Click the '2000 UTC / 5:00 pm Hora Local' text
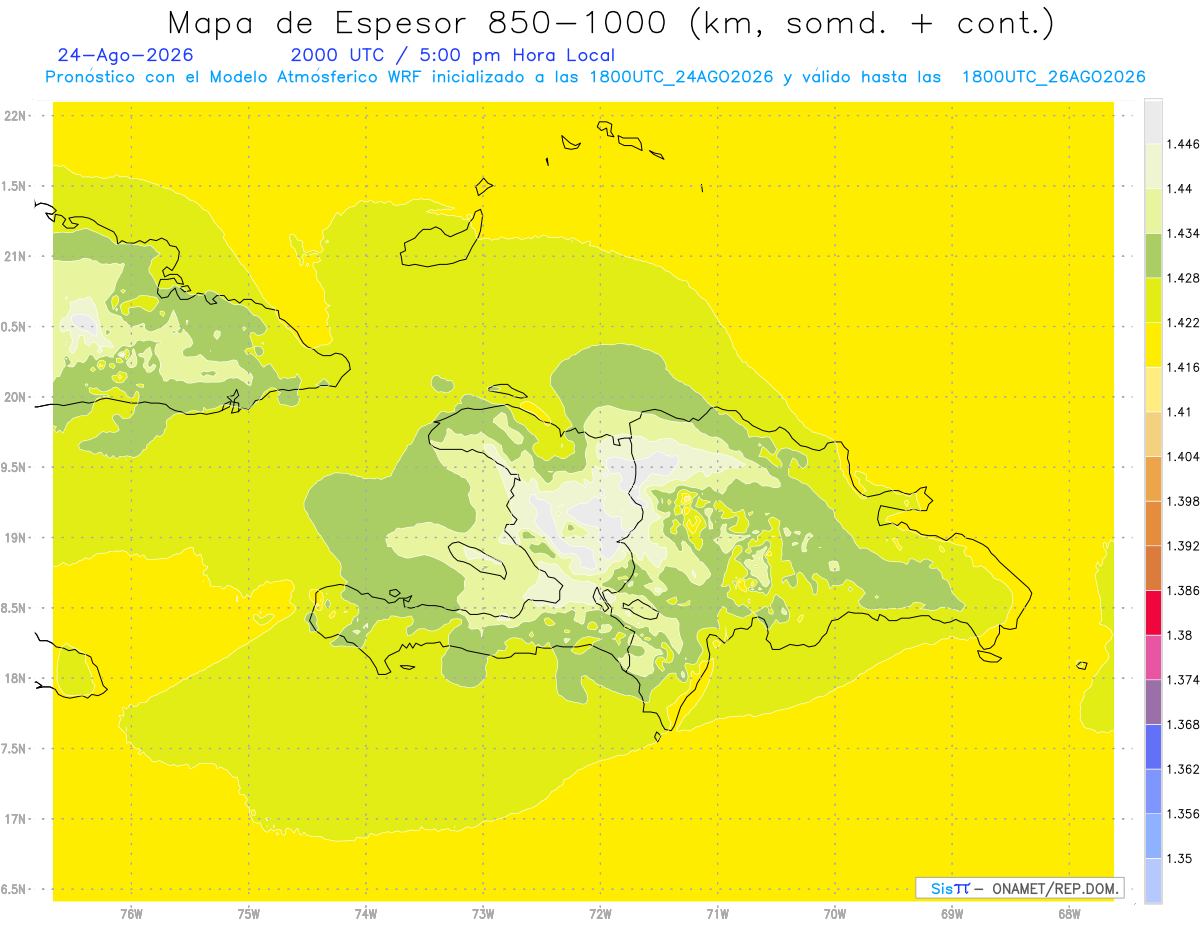 point(453,56)
